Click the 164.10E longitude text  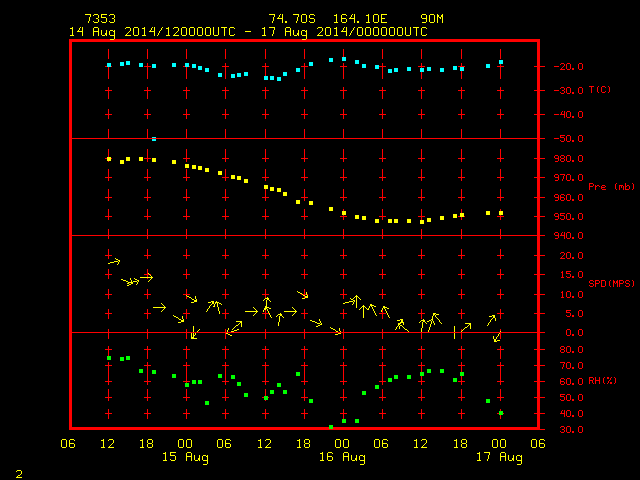pyautogui.click(x=360, y=19)
